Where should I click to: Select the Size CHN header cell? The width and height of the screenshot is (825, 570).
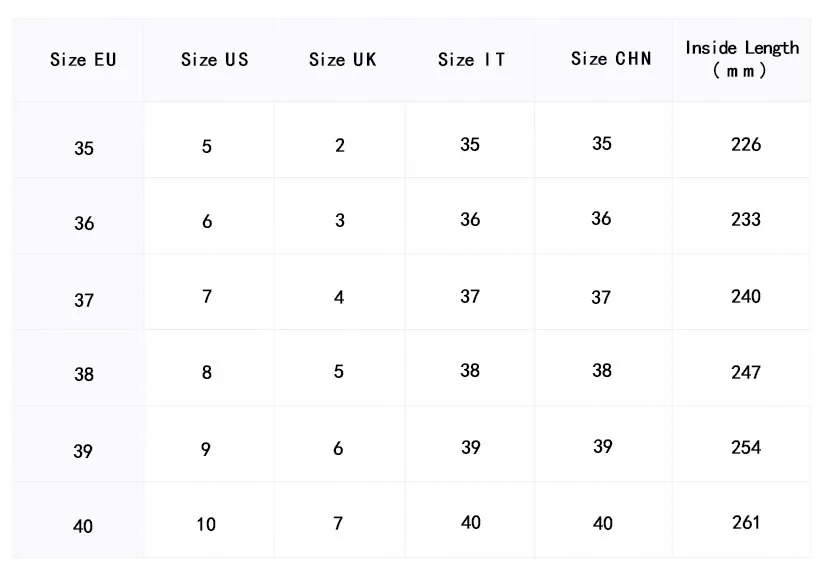611,59
